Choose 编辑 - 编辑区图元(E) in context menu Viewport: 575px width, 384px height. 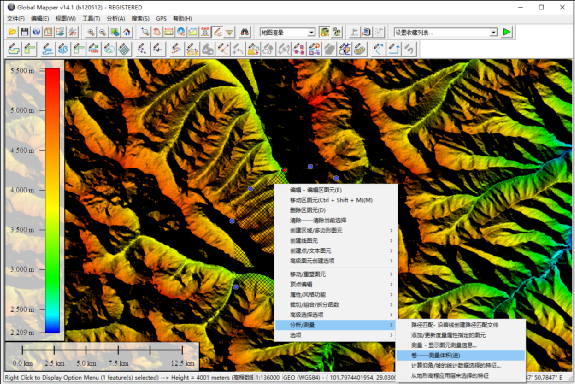pyautogui.click(x=336, y=190)
